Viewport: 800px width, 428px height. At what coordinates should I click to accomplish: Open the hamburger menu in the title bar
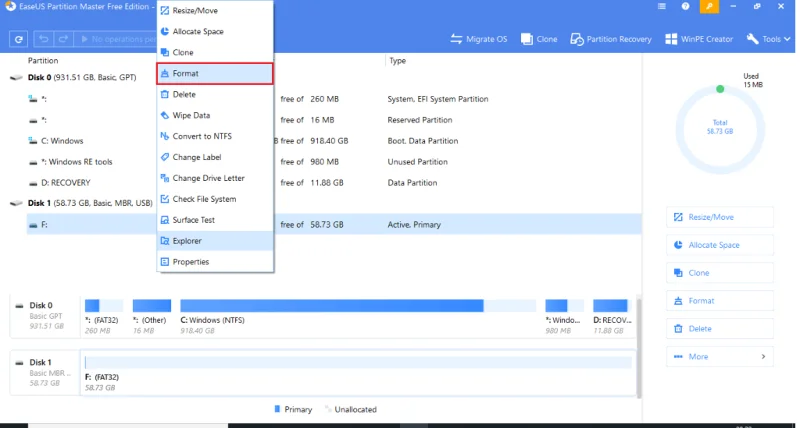coord(662,7)
